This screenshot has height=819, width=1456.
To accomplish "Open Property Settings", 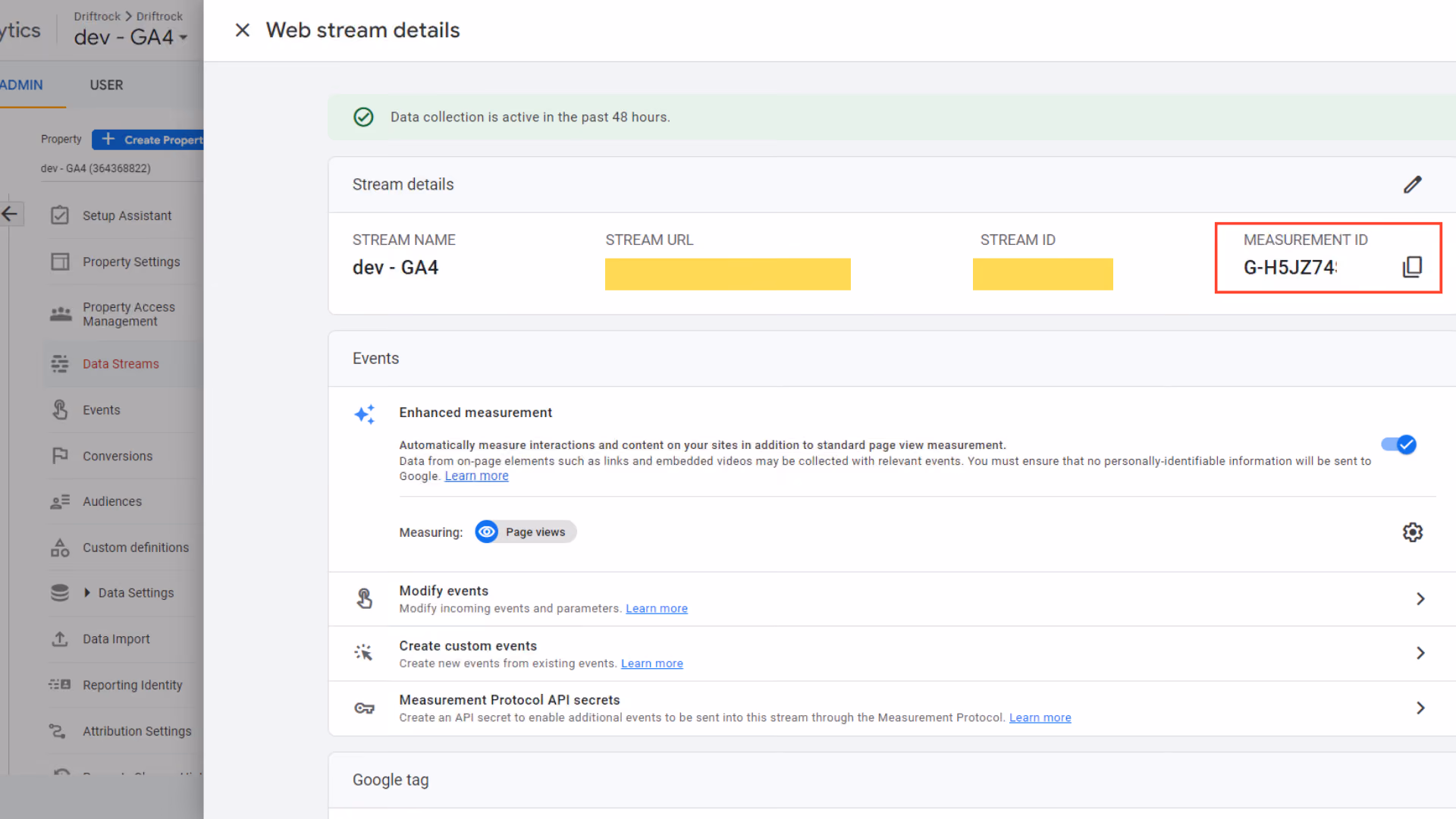I will (x=131, y=262).
